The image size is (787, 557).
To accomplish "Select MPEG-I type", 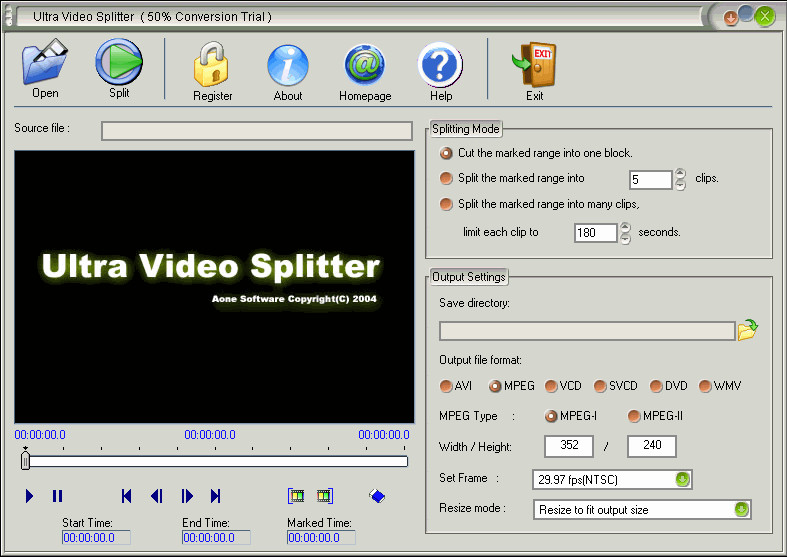I will (x=551, y=416).
